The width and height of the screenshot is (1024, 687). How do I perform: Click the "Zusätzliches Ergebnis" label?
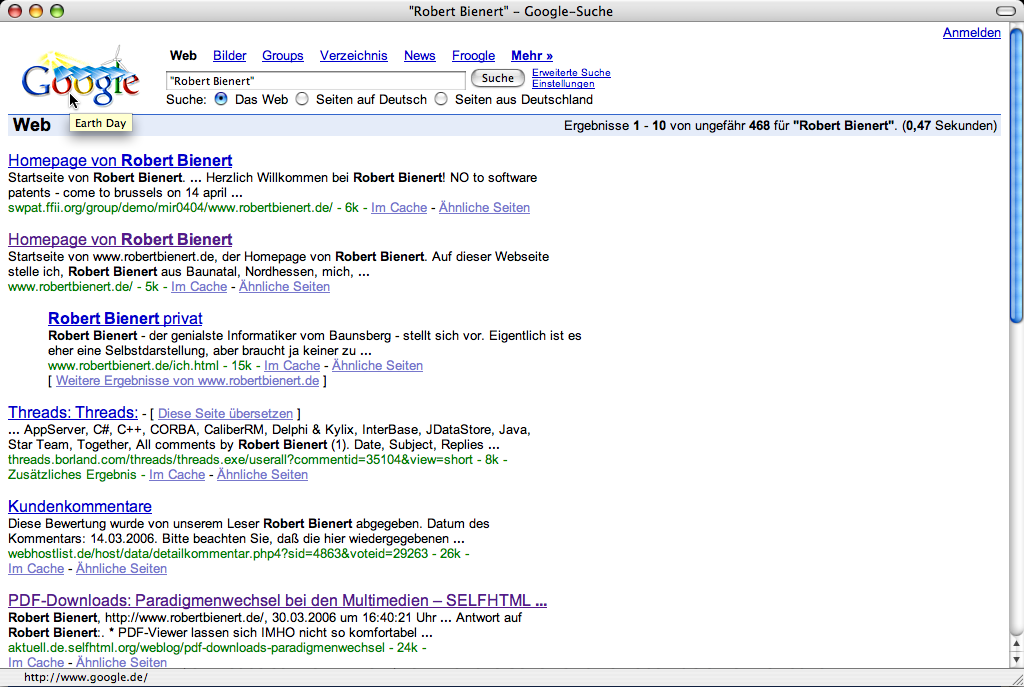(72, 475)
